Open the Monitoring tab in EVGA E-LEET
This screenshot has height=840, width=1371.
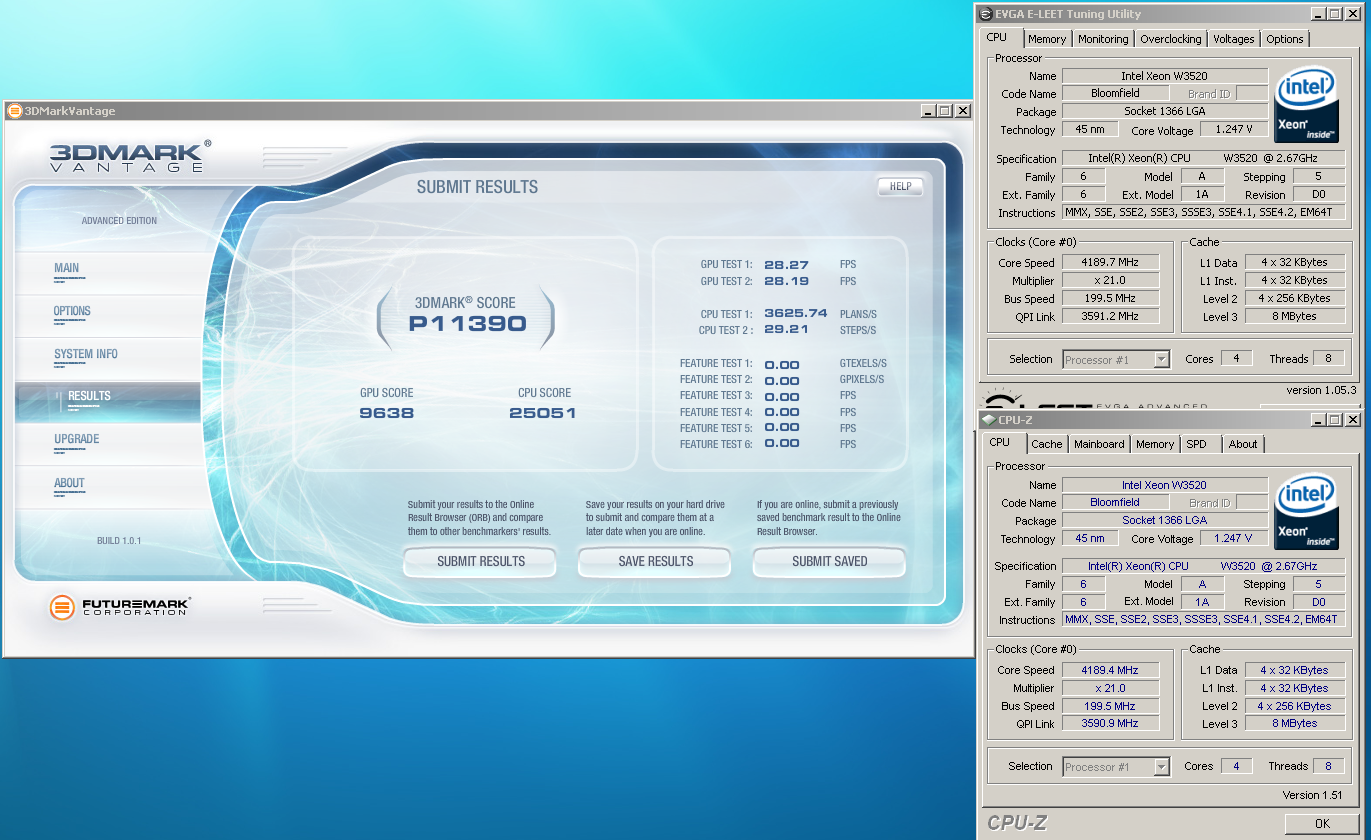pyautogui.click(x=1103, y=39)
